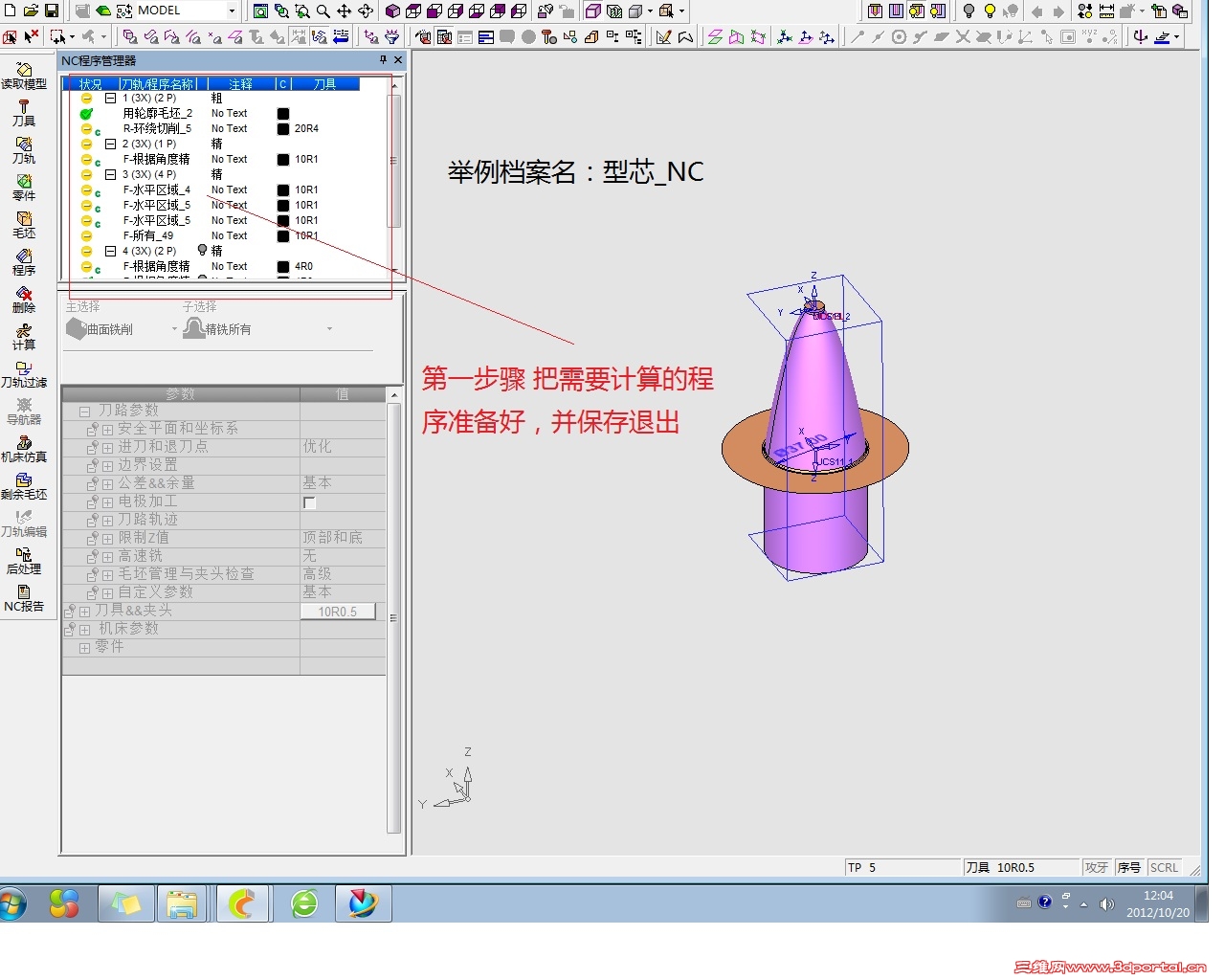Expand the 安全平面和坐标系 parameter node
1225x980 pixels.
point(107,430)
